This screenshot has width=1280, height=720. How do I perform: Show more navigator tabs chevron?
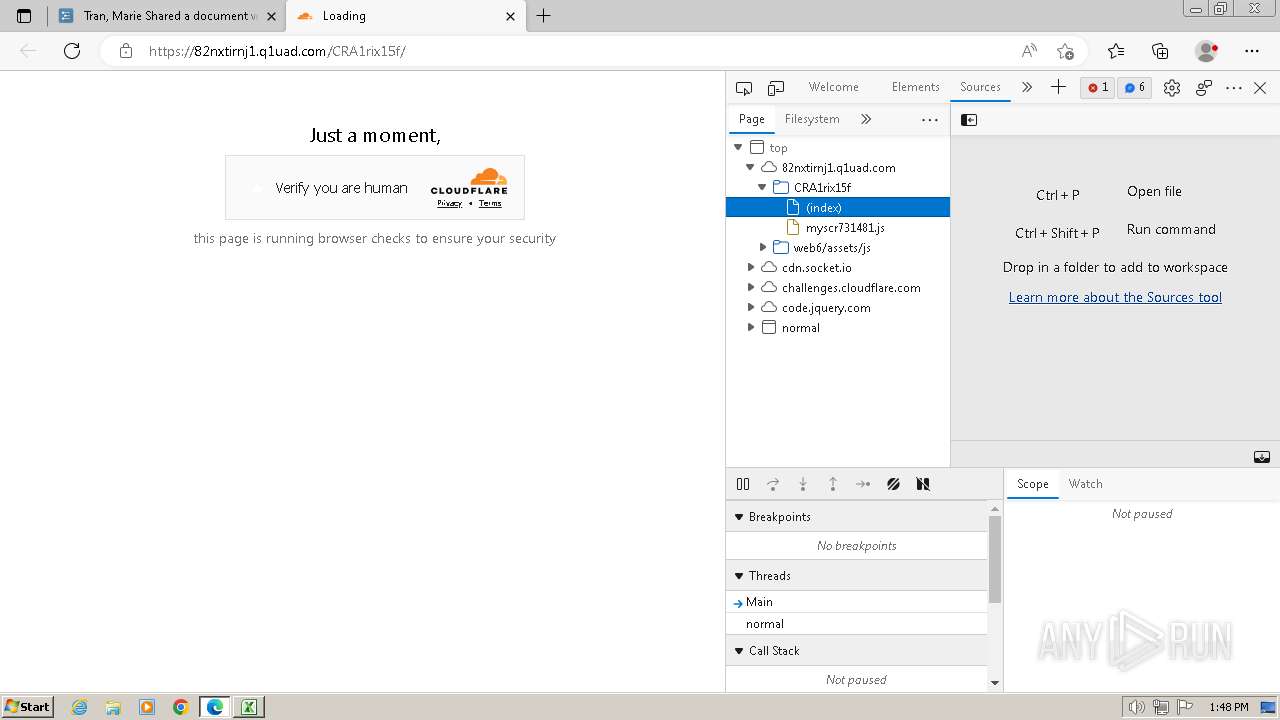[866, 119]
